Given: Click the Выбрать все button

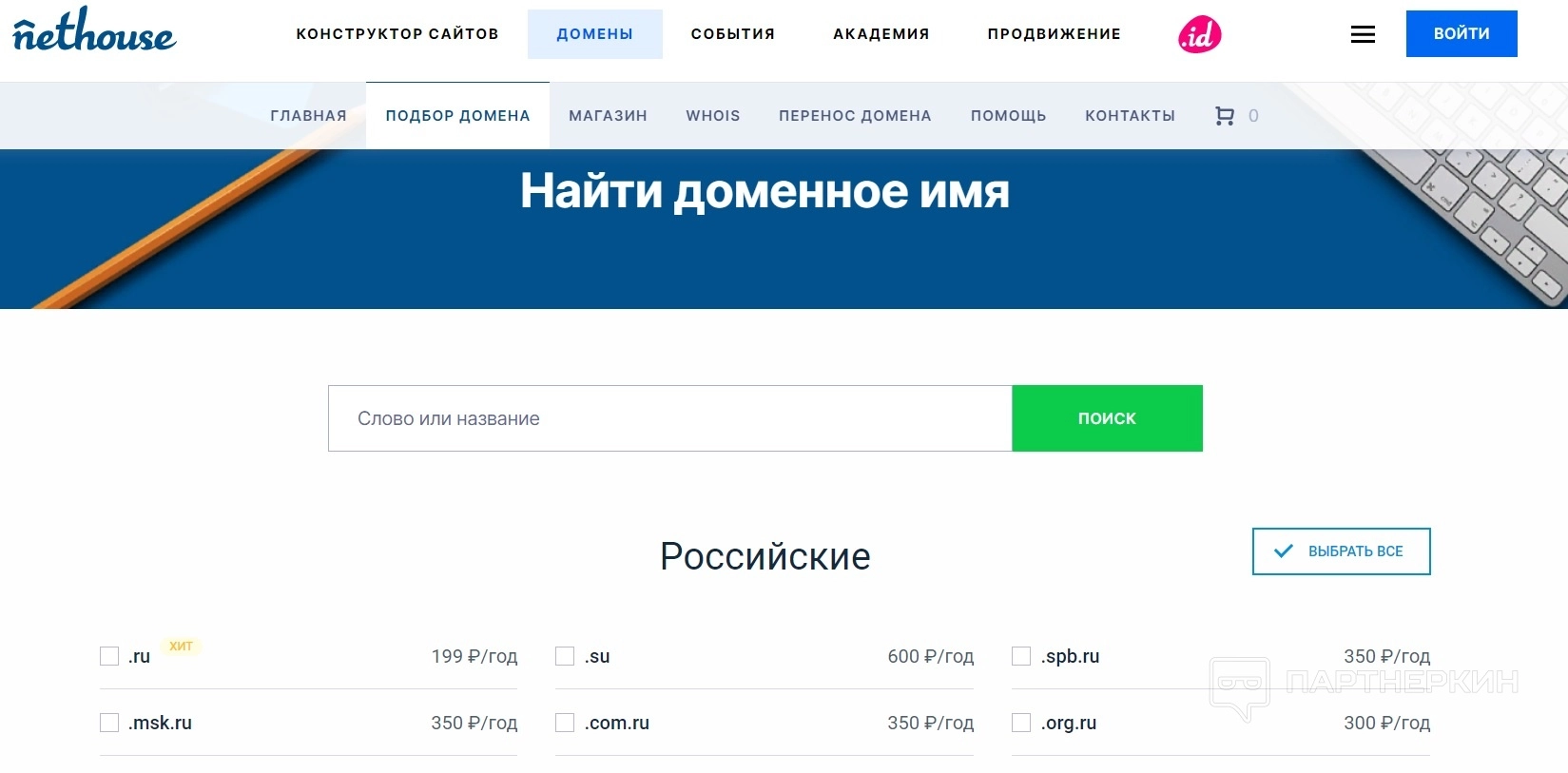Looking at the screenshot, I should click(1341, 551).
